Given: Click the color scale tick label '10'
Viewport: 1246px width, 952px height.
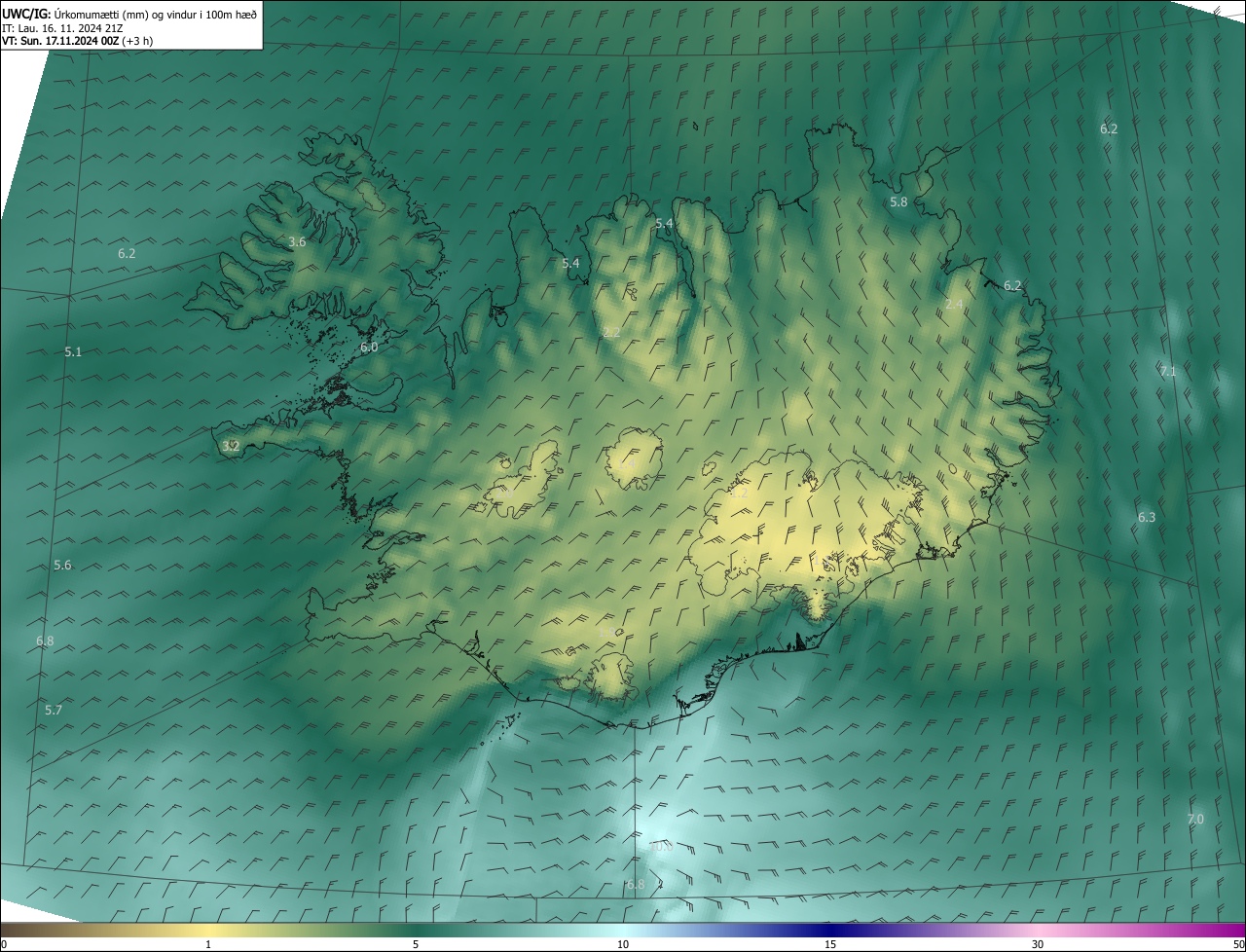Looking at the screenshot, I should [623, 944].
